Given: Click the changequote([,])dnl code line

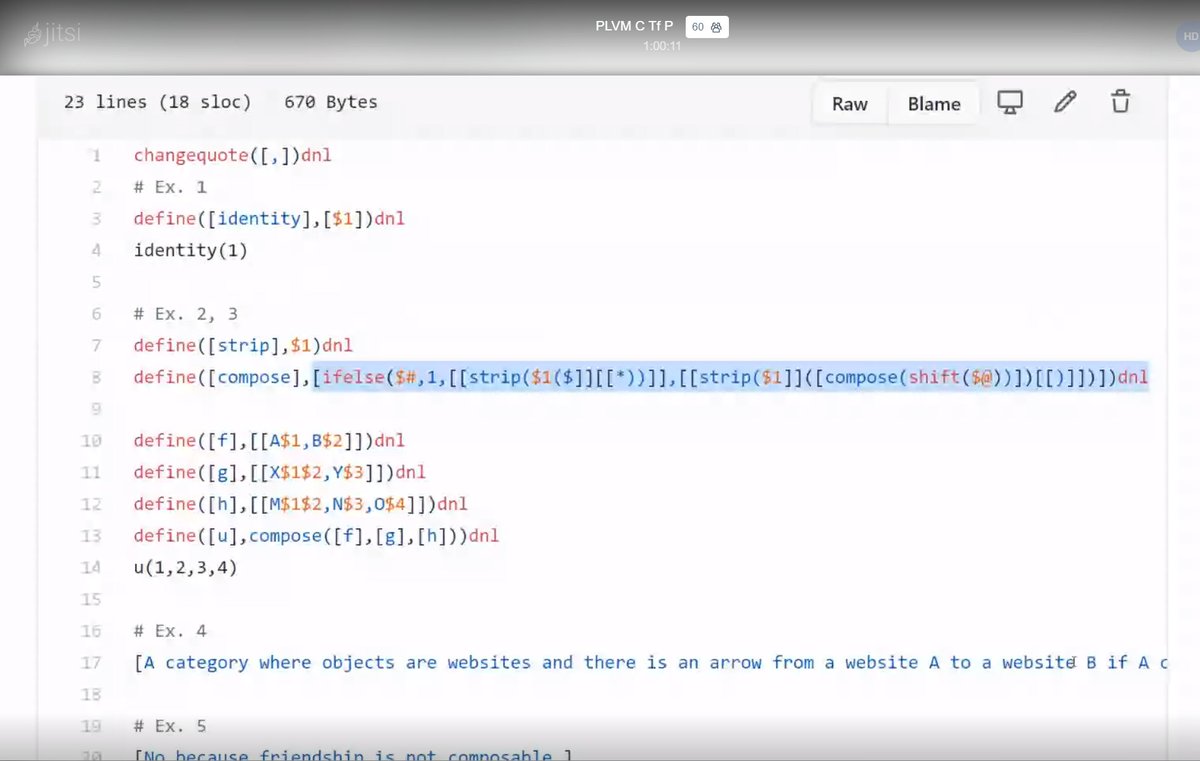Looking at the screenshot, I should click(x=232, y=156).
